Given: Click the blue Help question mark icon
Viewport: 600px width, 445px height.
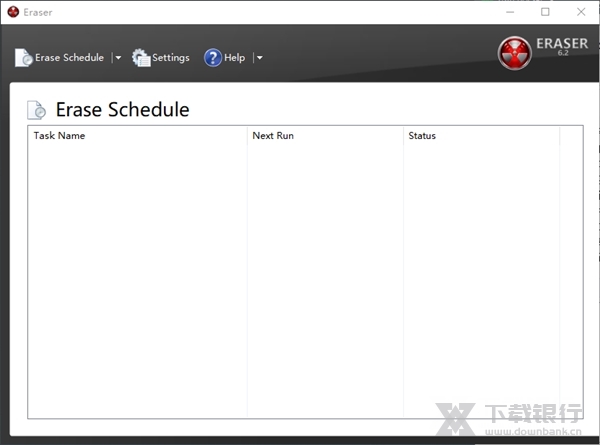Looking at the screenshot, I should [x=213, y=58].
